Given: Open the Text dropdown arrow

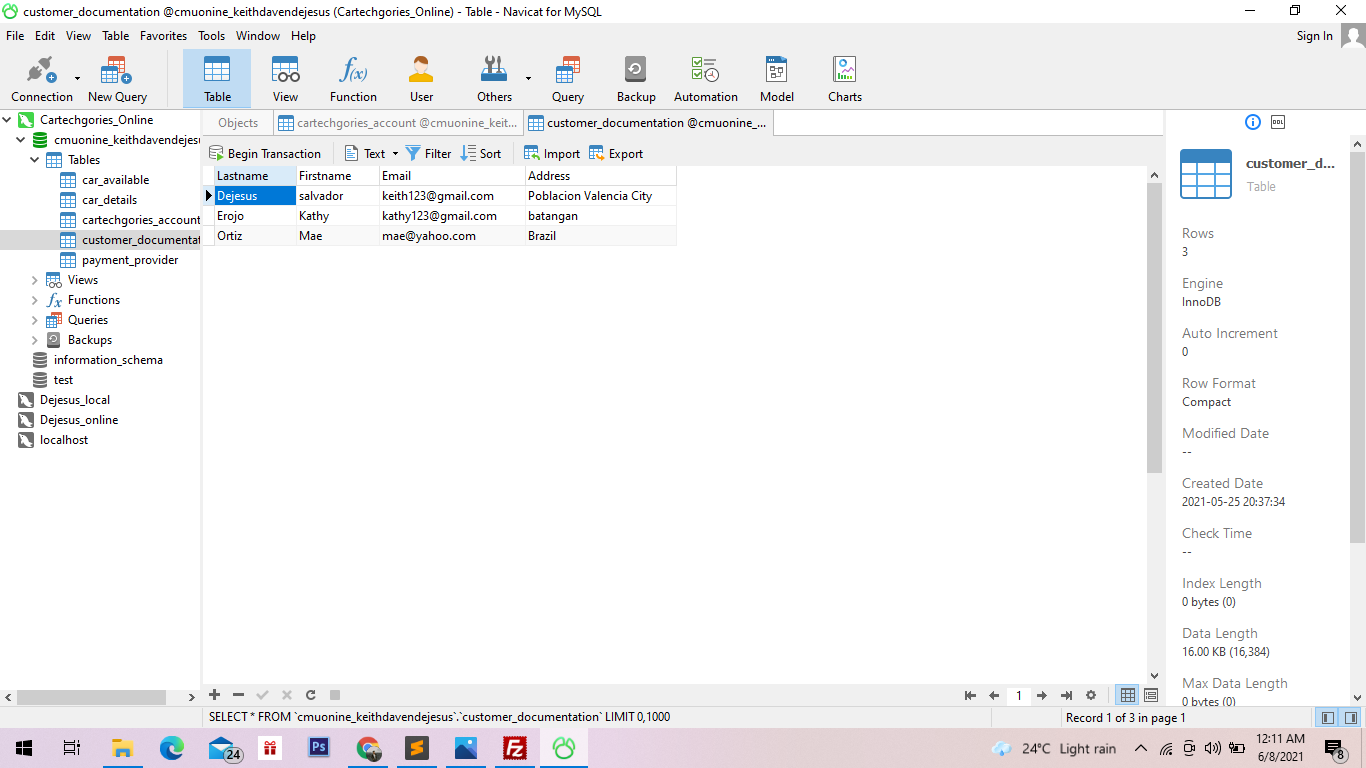Looking at the screenshot, I should coord(395,154).
